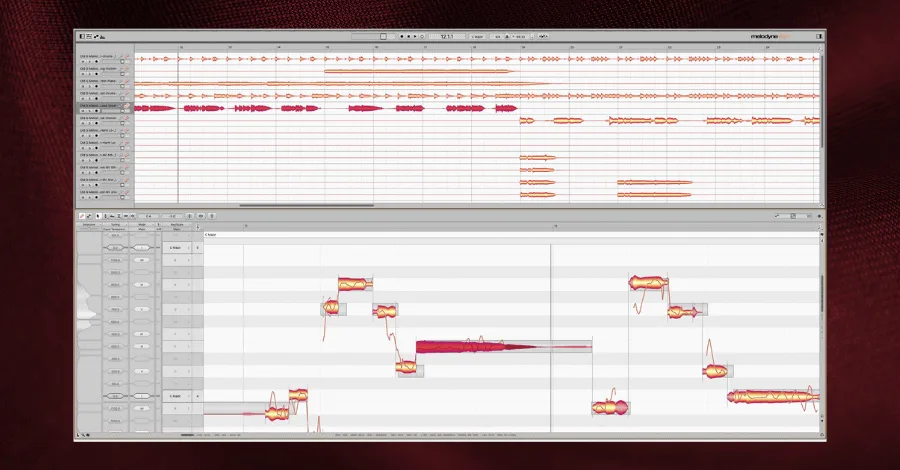Open the Correct Pitch macro
Screen dimensions: 900x470
point(190,216)
